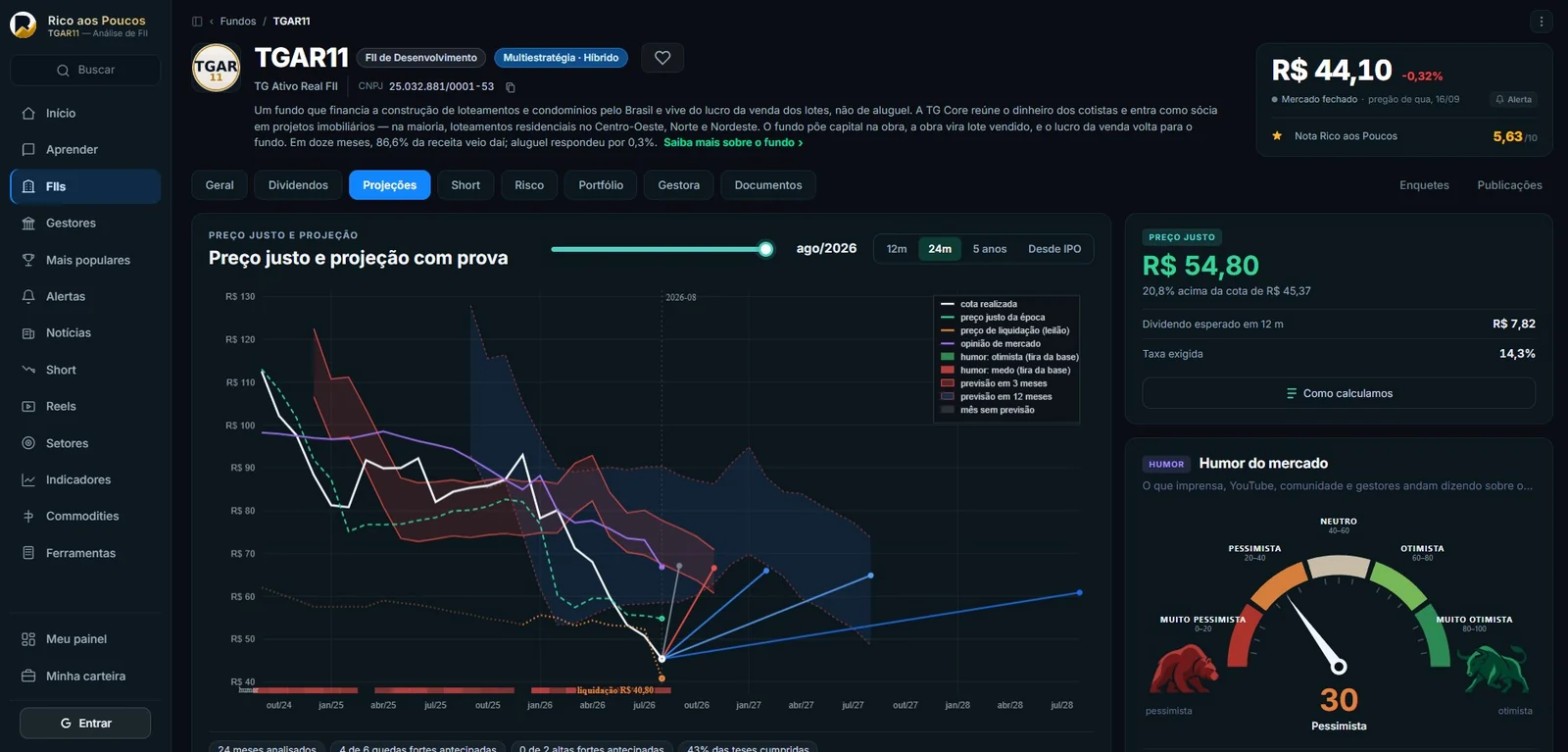Sign in with the Entrar button
The width and height of the screenshot is (1568, 752).
(85, 724)
